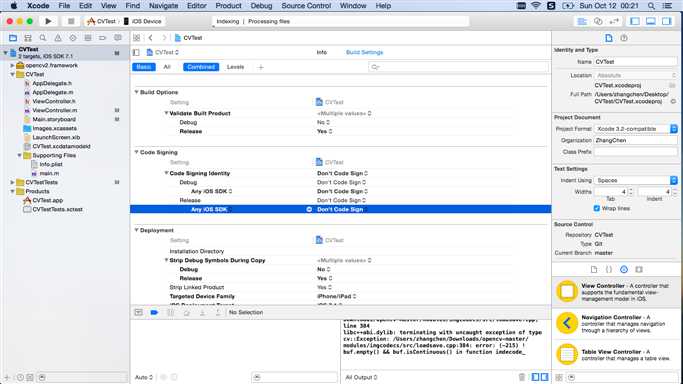Select the Basic settings filter
This screenshot has height=384, width=683.
point(144,67)
